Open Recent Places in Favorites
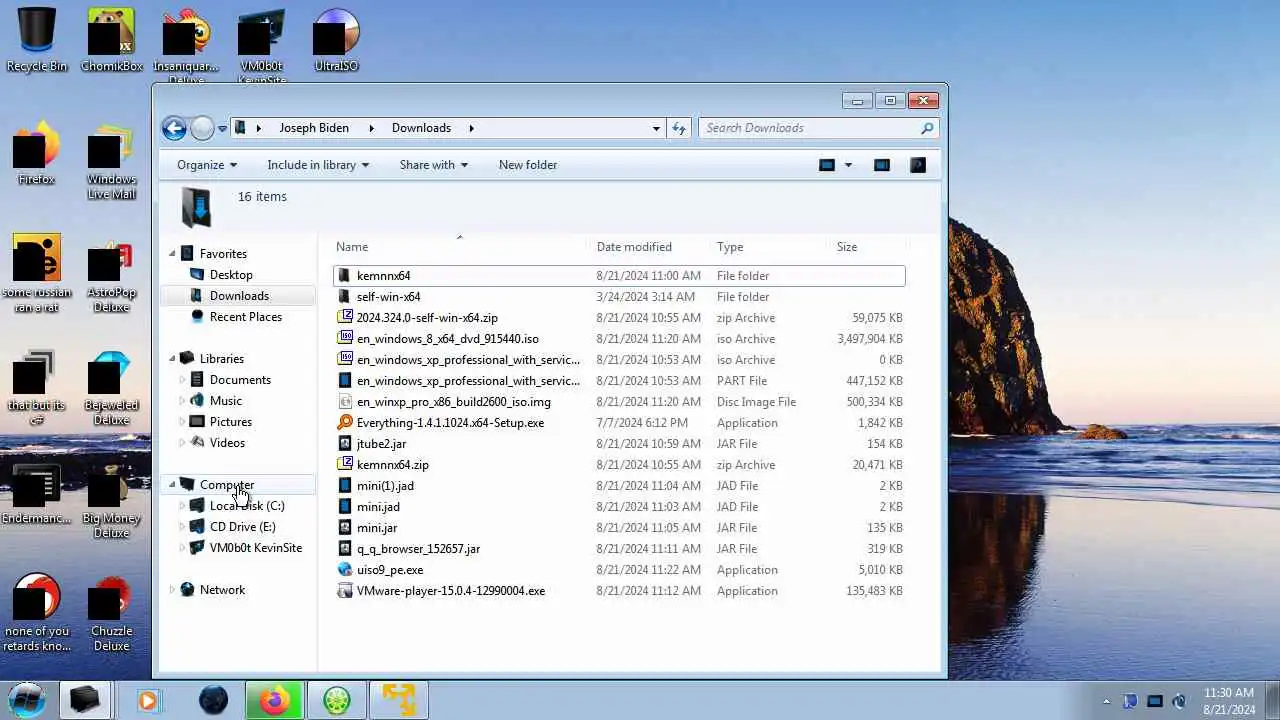Image resolution: width=1280 pixels, height=720 pixels. [245, 317]
